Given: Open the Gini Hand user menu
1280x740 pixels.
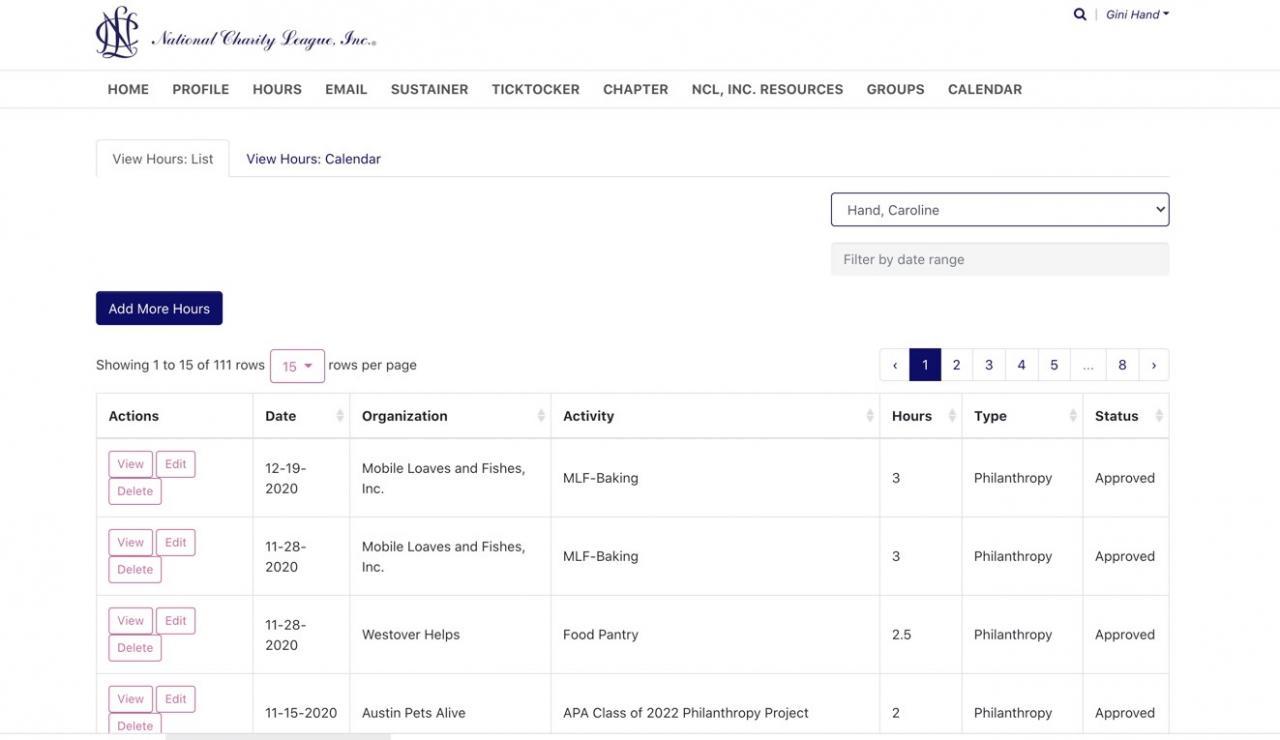Looking at the screenshot, I should 1137,15.
